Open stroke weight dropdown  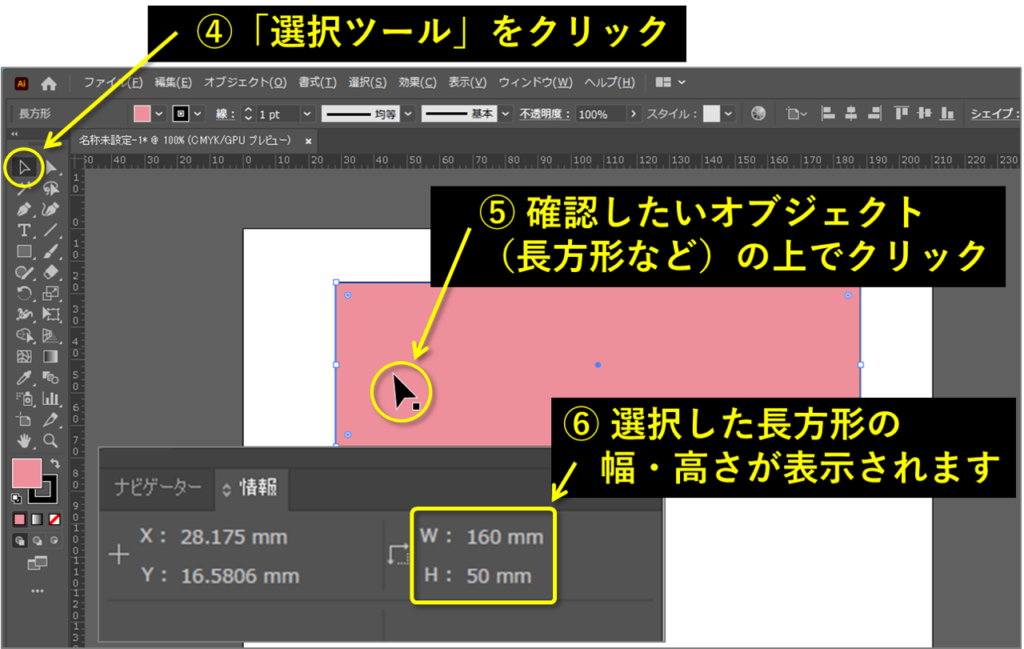[x=307, y=114]
